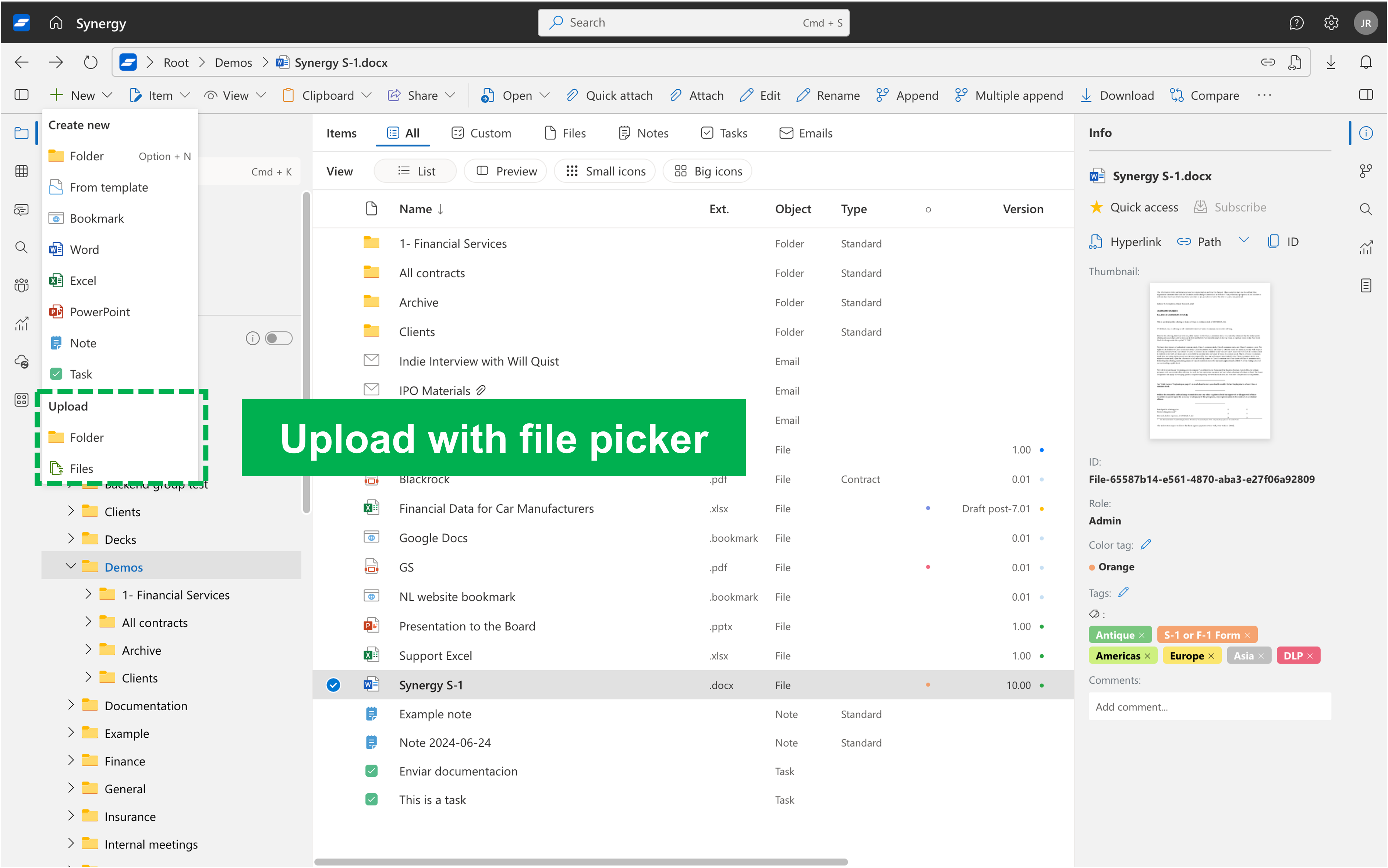1388x868 pixels.
Task: Open the document thumbnail preview
Action: [x=1210, y=360]
